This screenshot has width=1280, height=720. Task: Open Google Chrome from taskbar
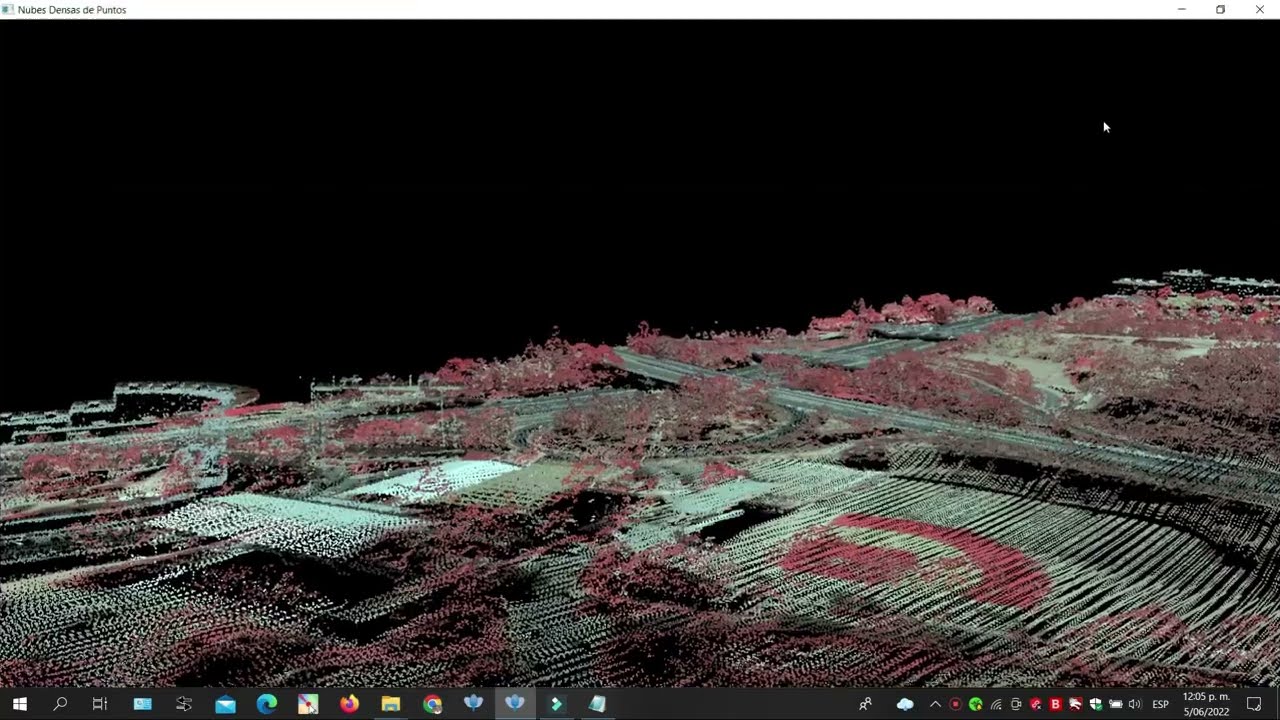point(432,704)
